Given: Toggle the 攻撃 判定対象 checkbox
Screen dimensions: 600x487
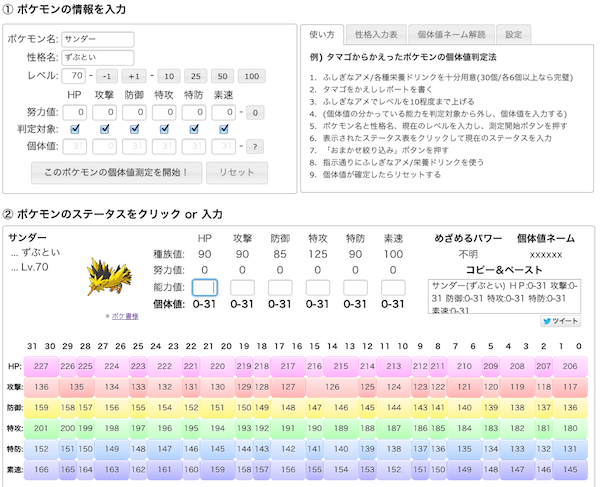Looking at the screenshot, I should click(x=104, y=129).
